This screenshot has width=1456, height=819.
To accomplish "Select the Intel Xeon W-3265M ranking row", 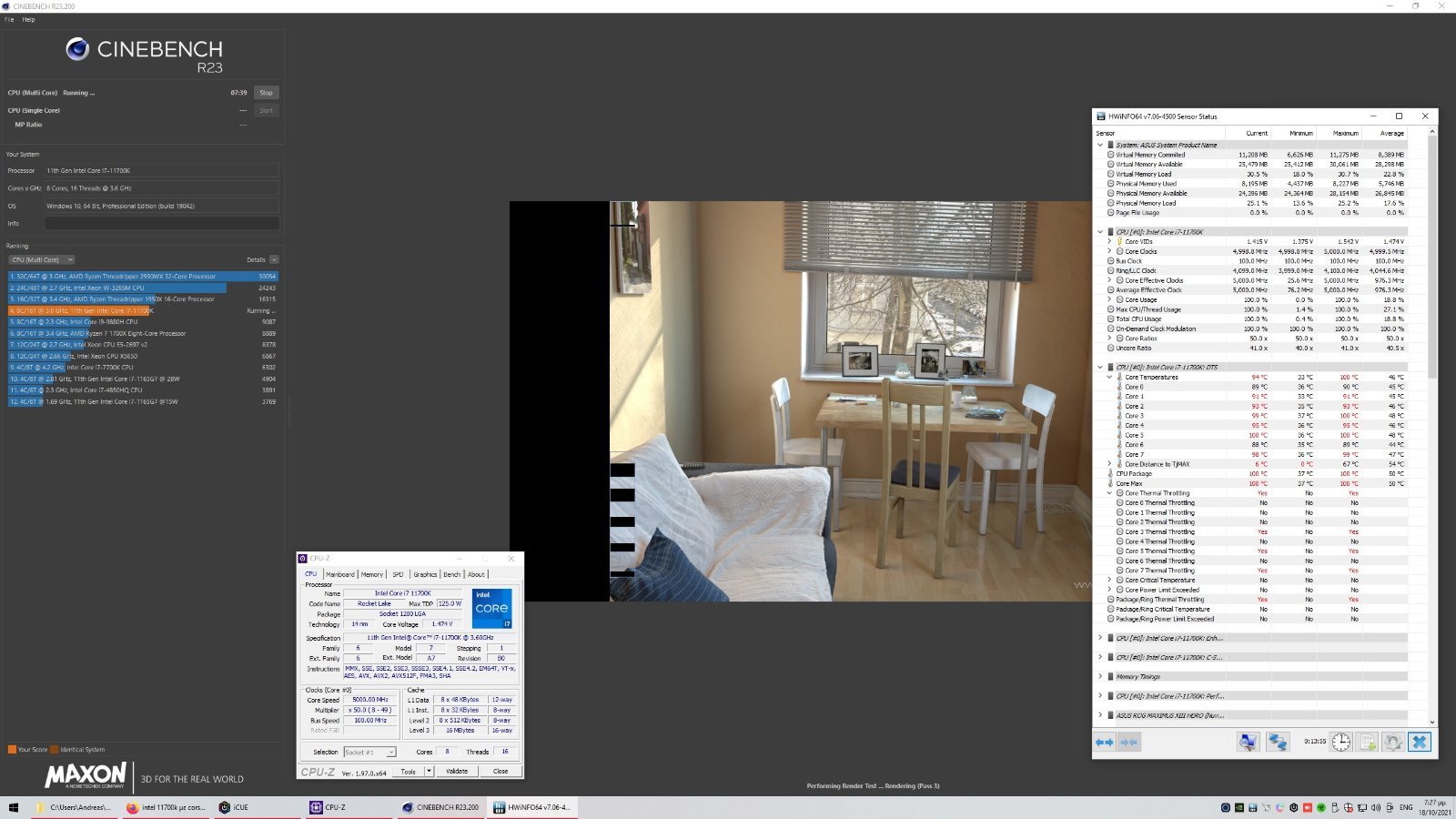I will [143, 288].
